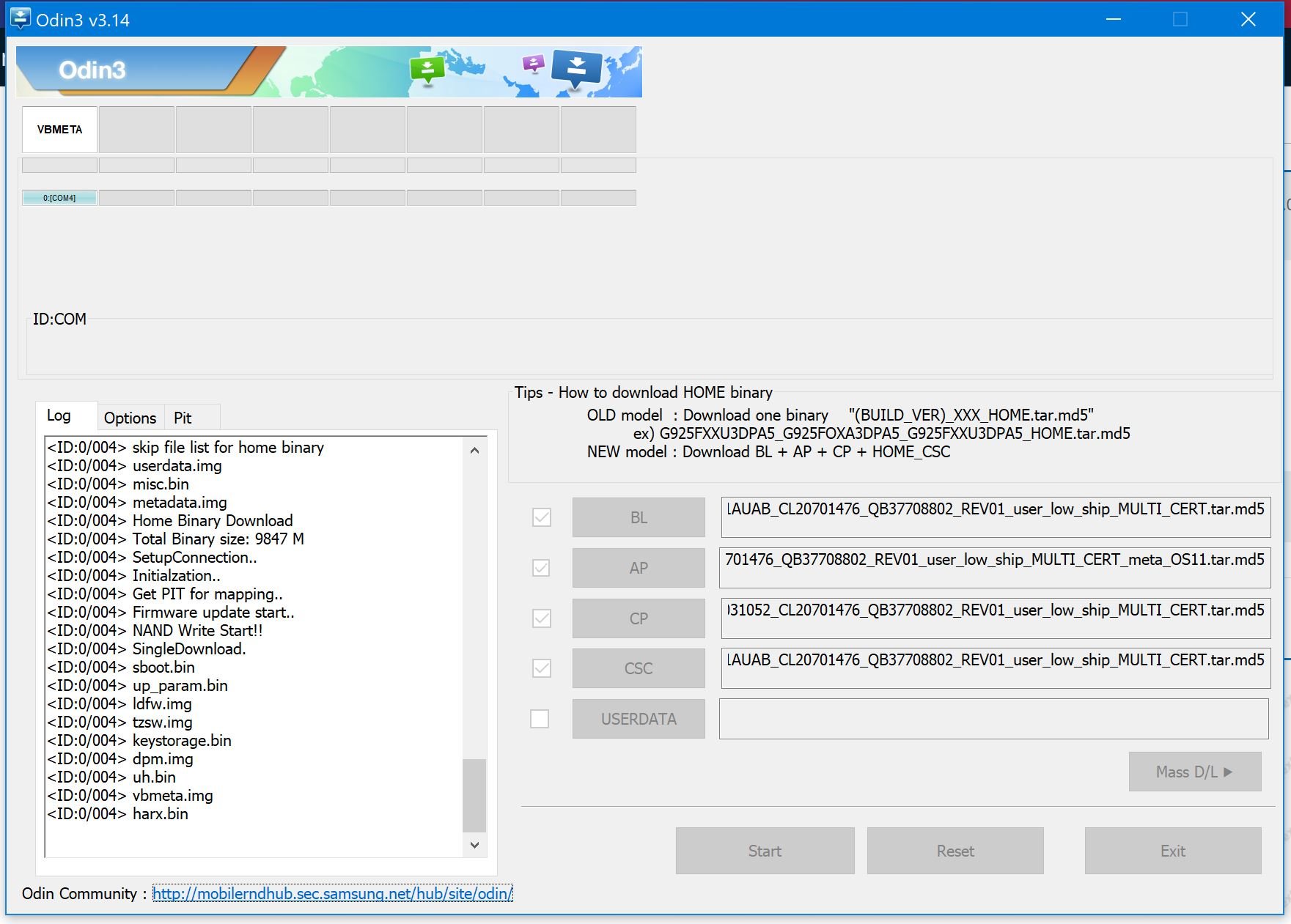Click the USERDATA file button

coord(639,719)
